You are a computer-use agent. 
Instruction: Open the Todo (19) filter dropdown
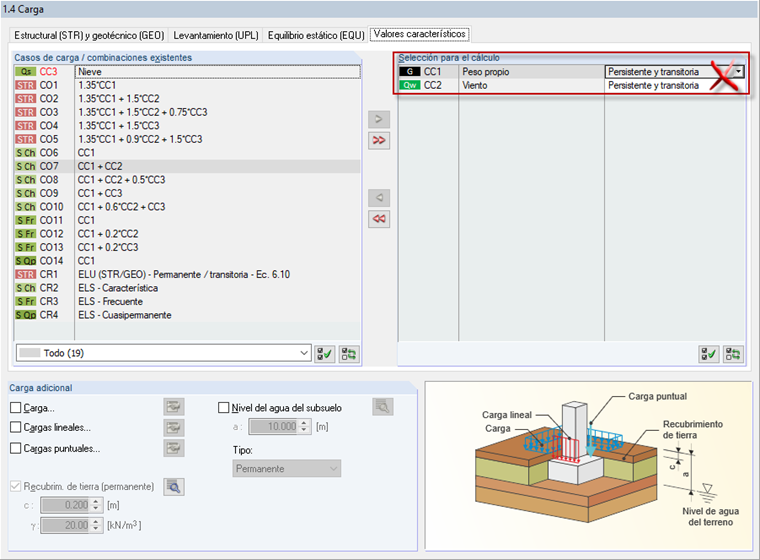163,353
